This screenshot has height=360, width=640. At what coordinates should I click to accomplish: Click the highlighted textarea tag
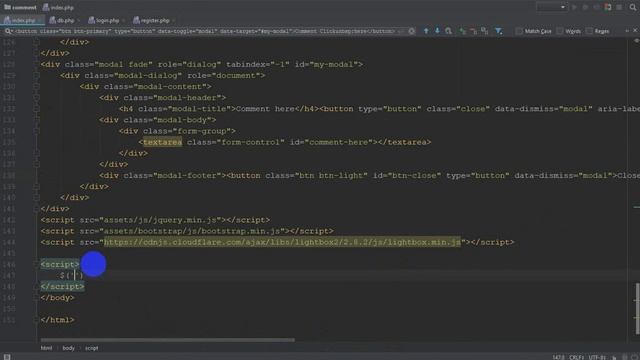click(x=162, y=142)
